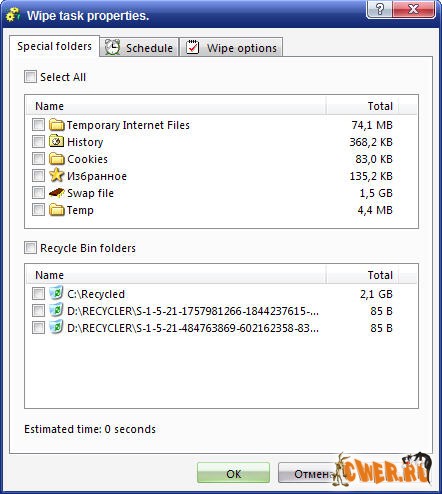The height and width of the screenshot is (494, 442).
Task: Open the Wipe options tab
Action: pos(231,47)
